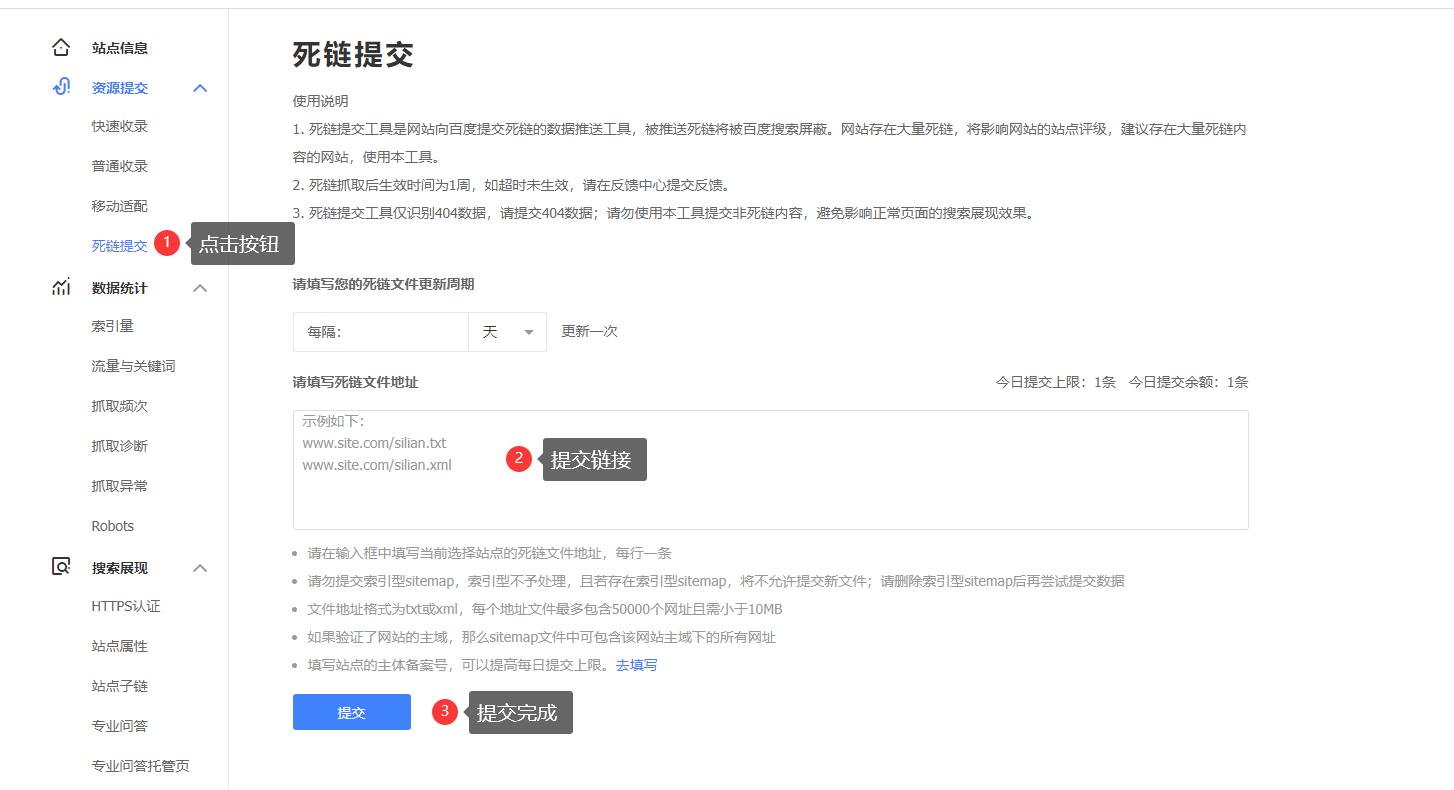This screenshot has height=790, width=1454.
Task: Select 普通收录 menu item
Action: pos(119,166)
